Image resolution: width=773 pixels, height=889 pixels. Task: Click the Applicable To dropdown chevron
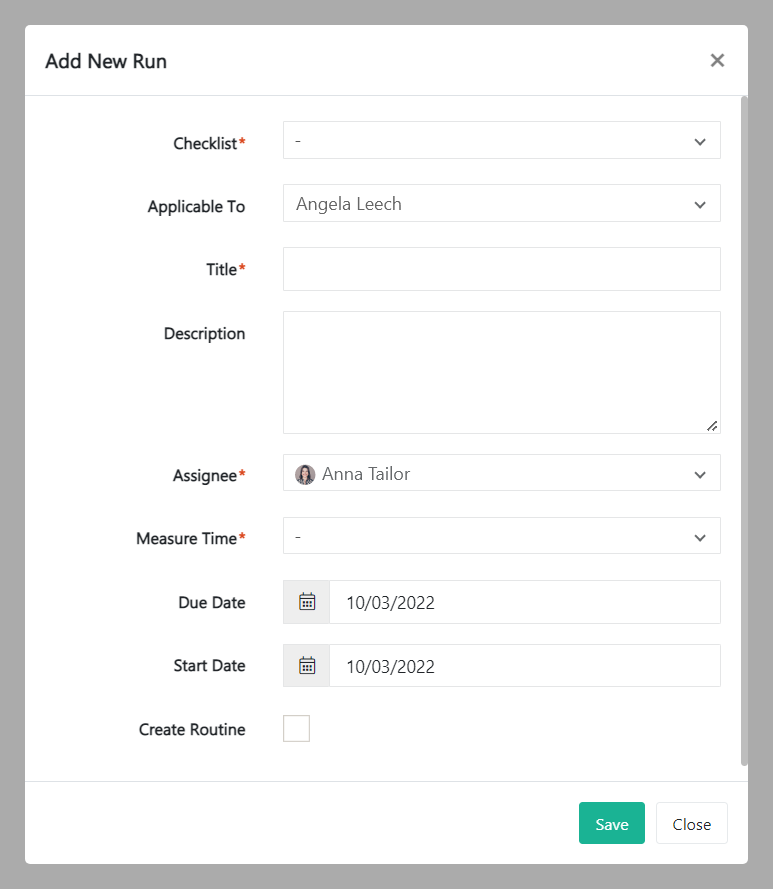tap(700, 203)
